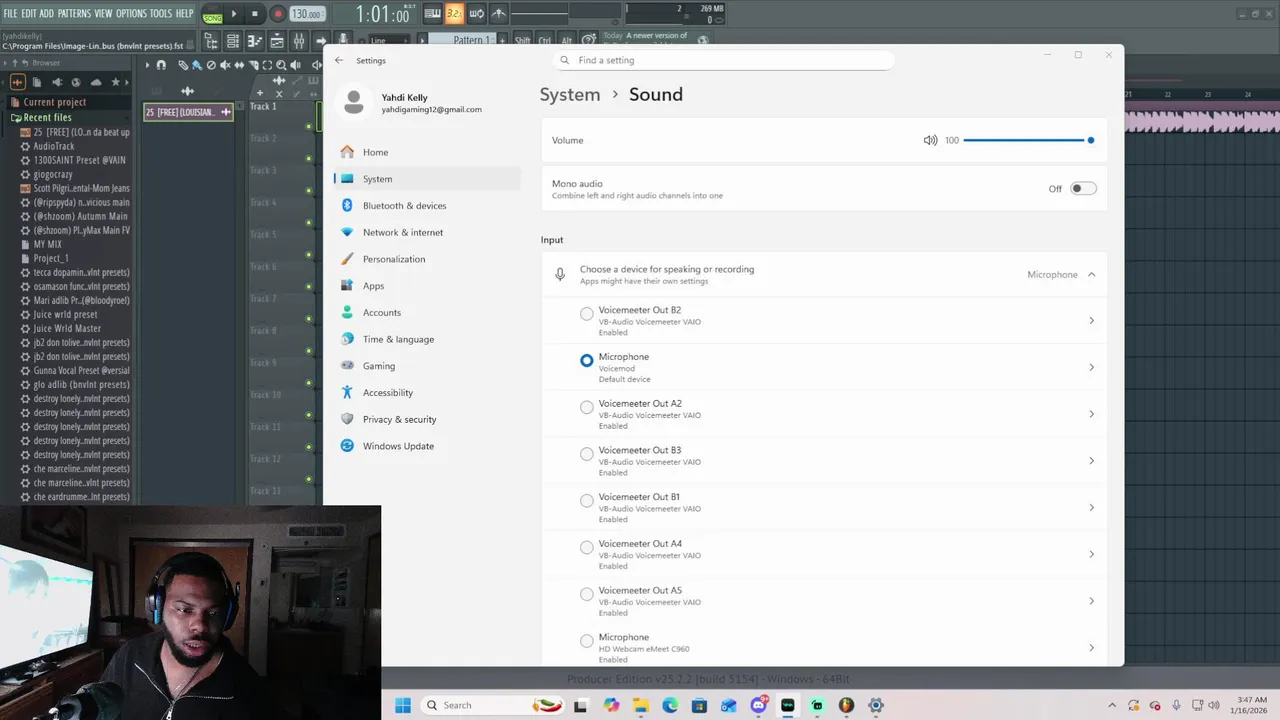Click the browser favorites star icon

pos(115,82)
